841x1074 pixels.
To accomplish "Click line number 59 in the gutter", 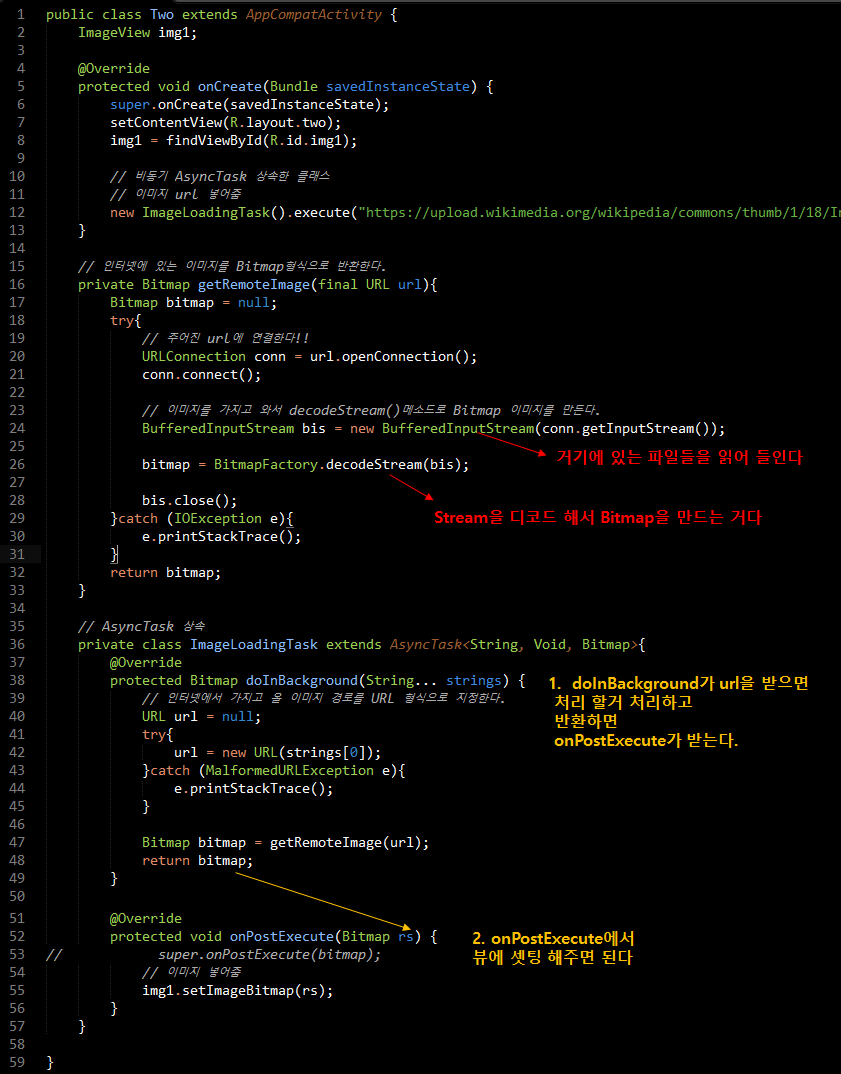I will [17, 1062].
